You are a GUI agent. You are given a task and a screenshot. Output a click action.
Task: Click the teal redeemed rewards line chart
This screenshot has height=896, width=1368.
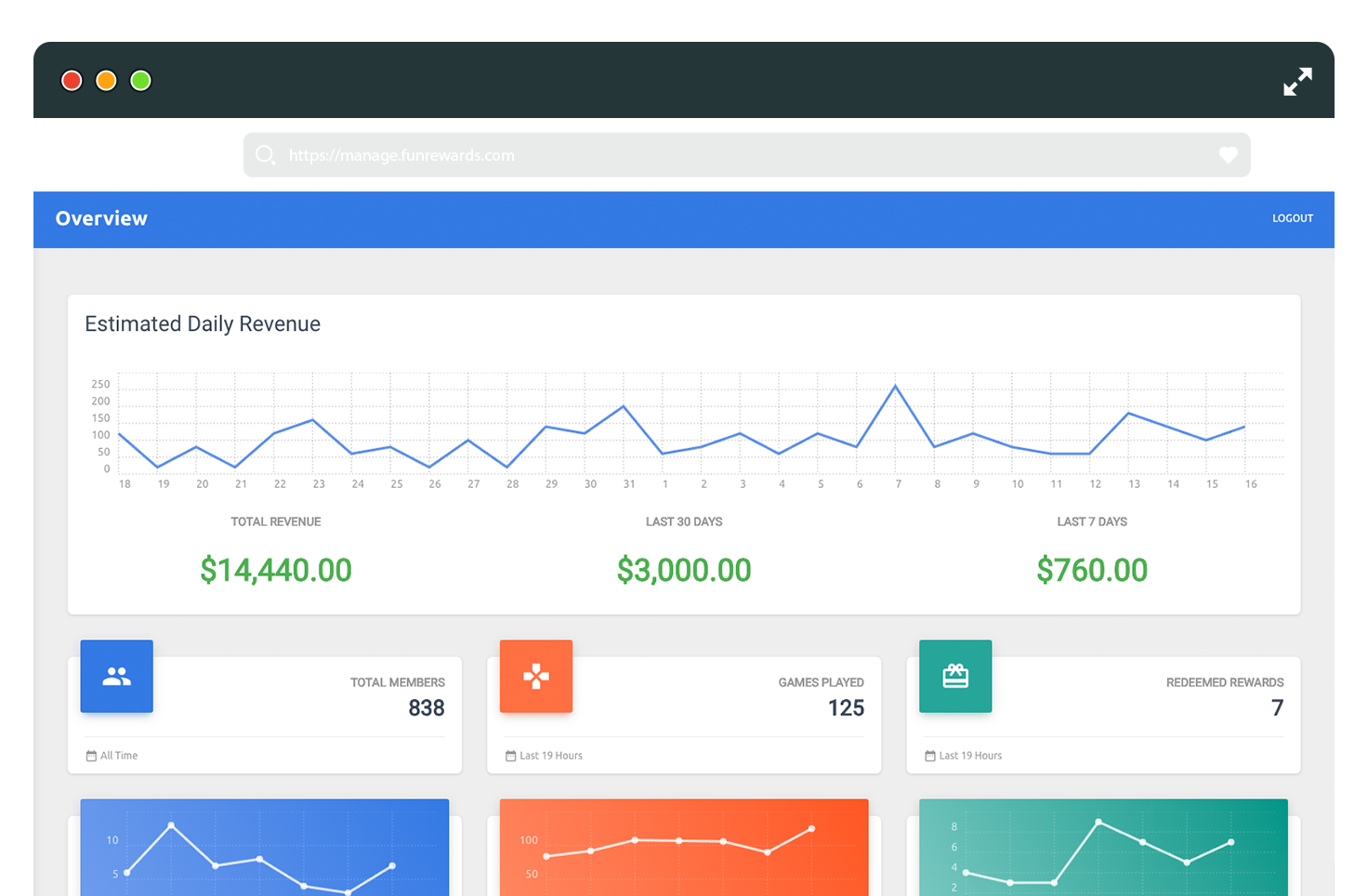pyautogui.click(x=1103, y=848)
